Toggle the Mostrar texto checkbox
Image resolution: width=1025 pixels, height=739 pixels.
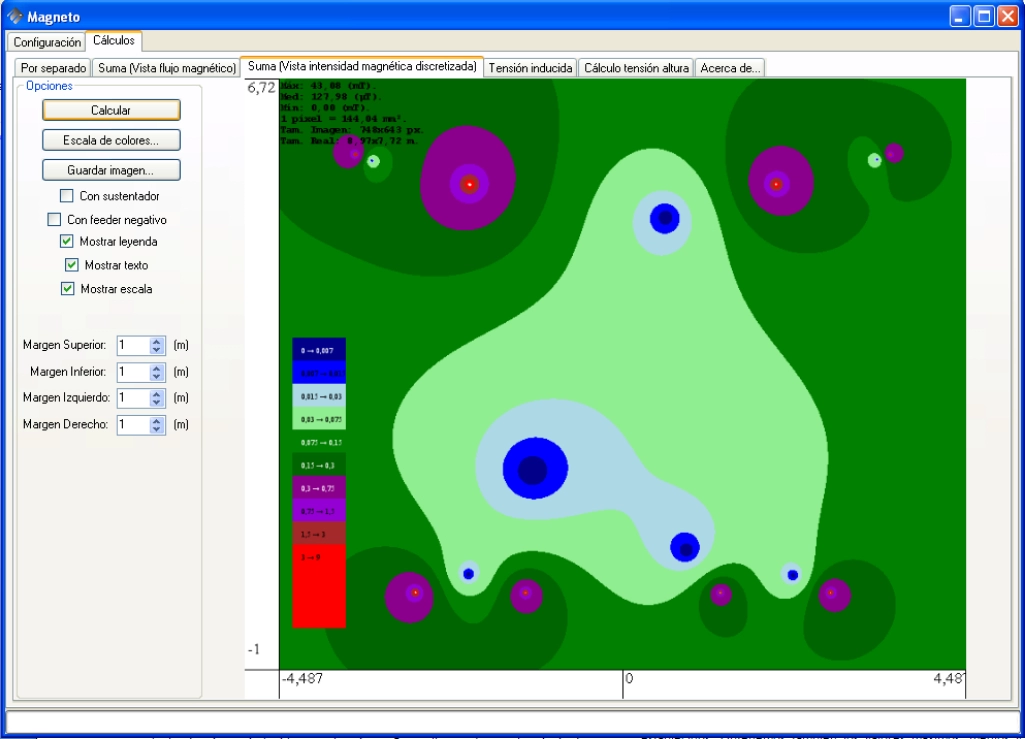pos(72,266)
